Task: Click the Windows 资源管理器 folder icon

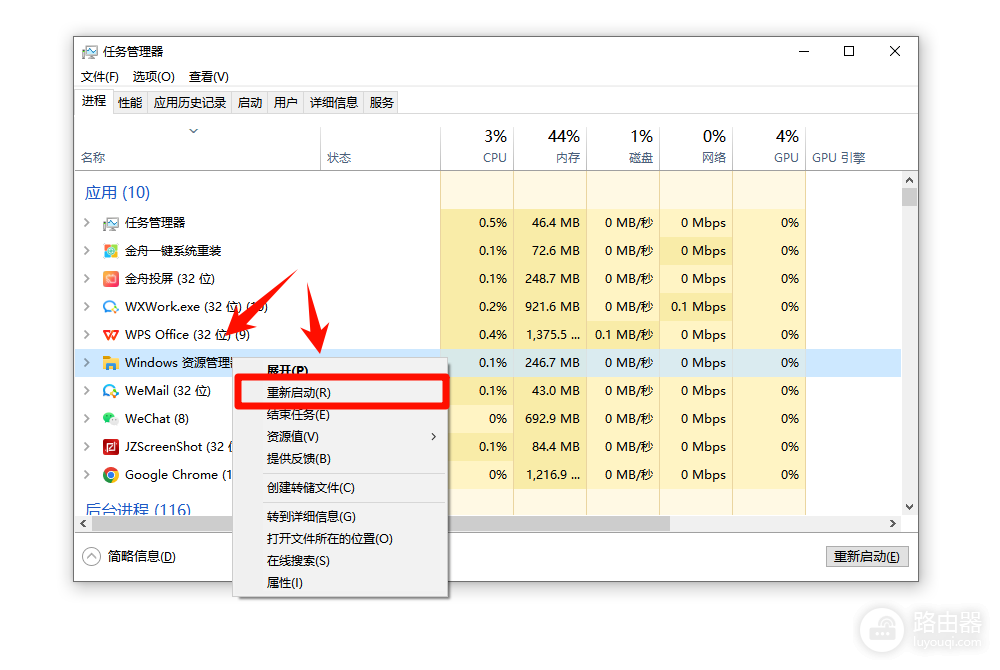Action: point(110,363)
